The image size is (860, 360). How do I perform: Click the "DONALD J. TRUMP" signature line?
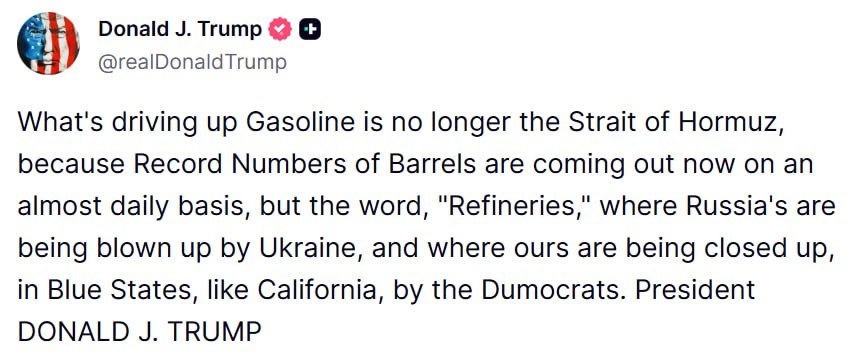pyautogui.click(x=139, y=332)
